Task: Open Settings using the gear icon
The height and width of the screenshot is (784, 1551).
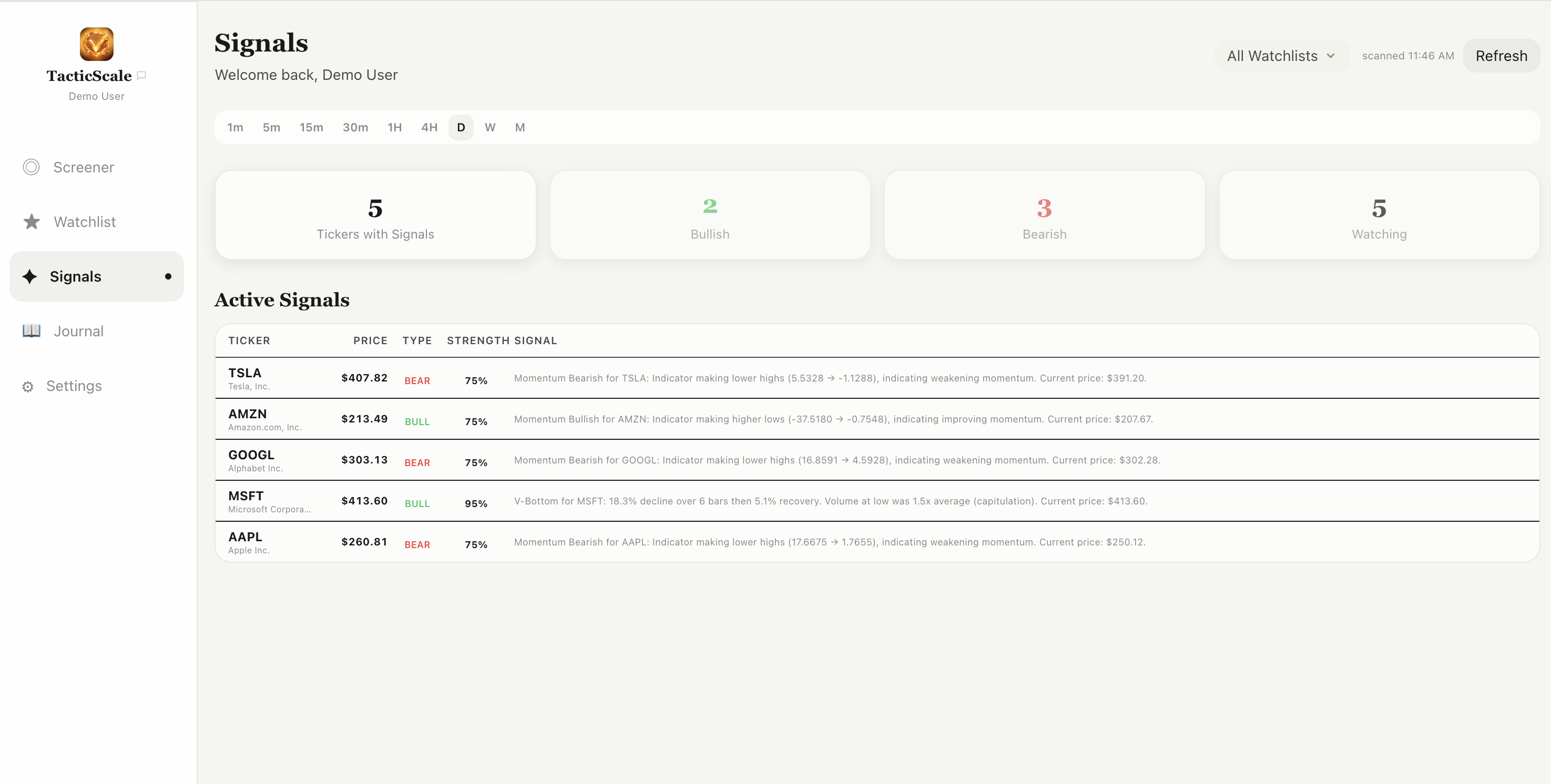Action: pyautogui.click(x=28, y=386)
